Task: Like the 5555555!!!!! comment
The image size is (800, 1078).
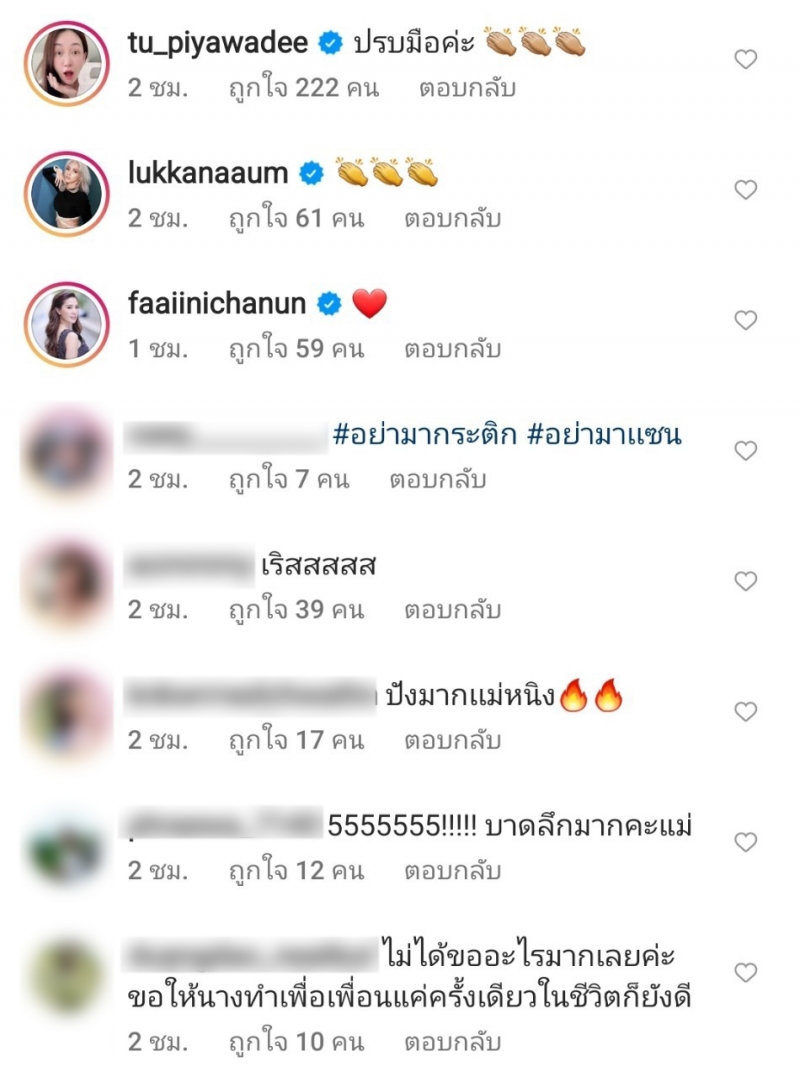Action: [746, 842]
